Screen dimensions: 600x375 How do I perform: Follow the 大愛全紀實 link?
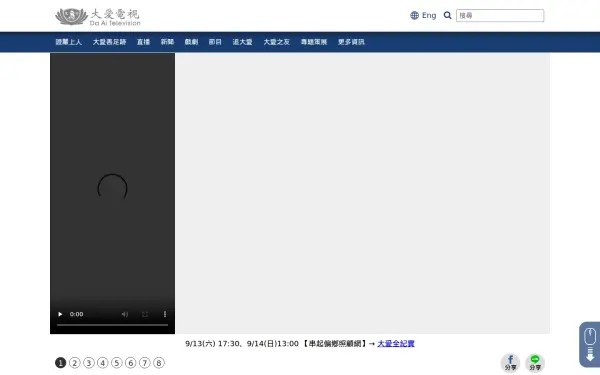396,344
